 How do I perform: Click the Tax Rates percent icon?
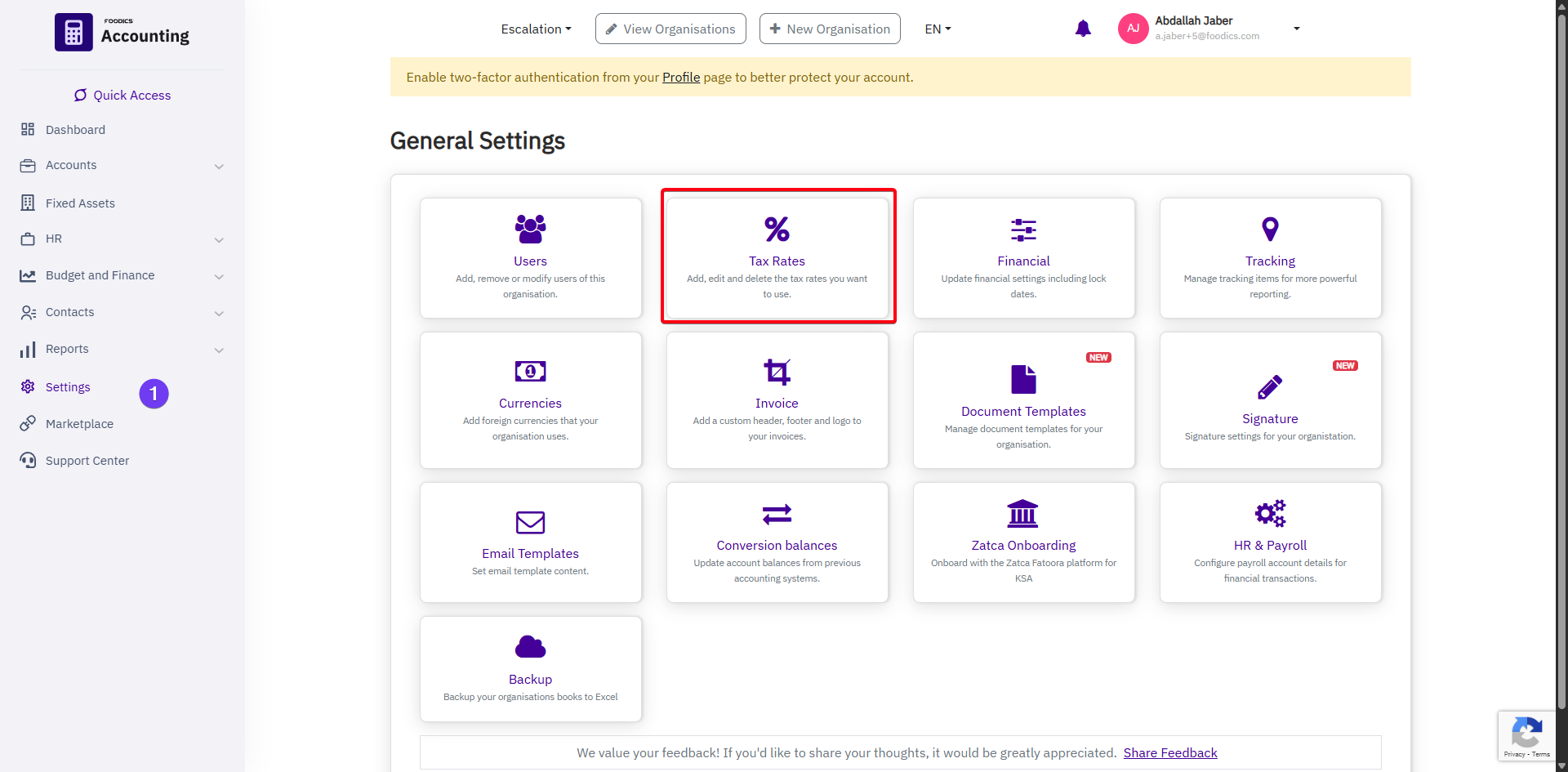pyautogui.click(x=777, y=229)
